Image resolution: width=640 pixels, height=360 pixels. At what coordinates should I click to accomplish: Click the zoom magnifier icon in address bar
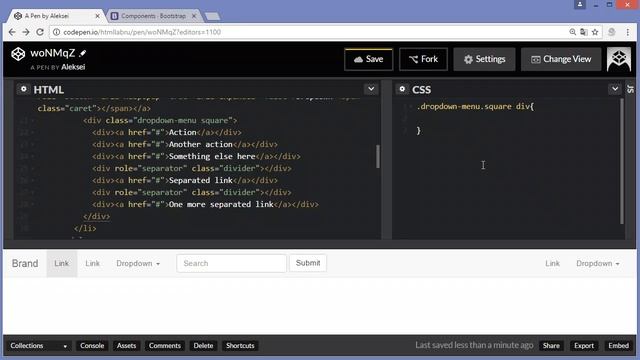click(x=573, y=32)
